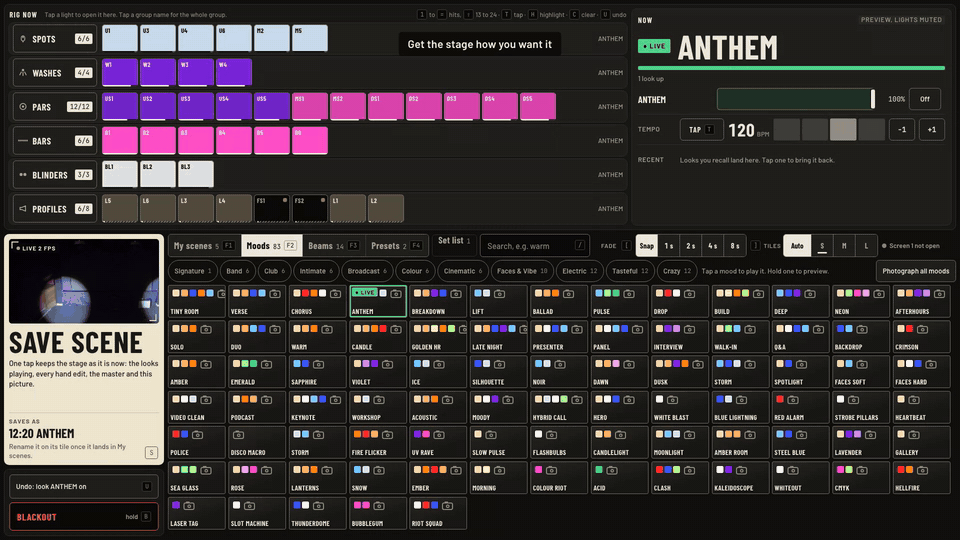Filter moods by Cinematic category

coord(463,271)
